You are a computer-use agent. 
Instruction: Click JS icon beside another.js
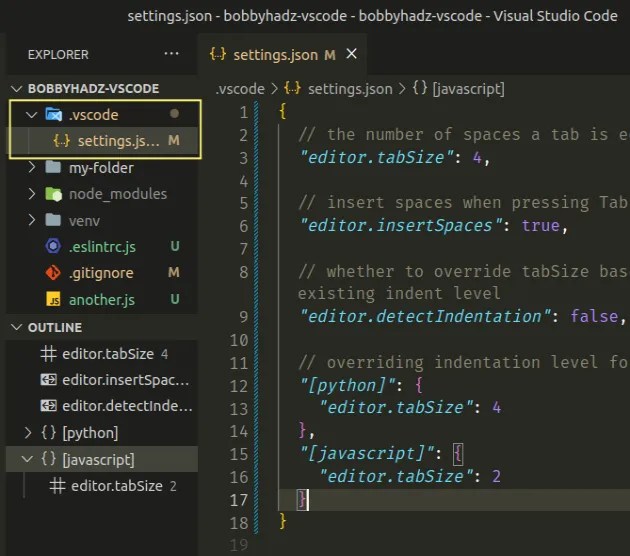point(53,299)
